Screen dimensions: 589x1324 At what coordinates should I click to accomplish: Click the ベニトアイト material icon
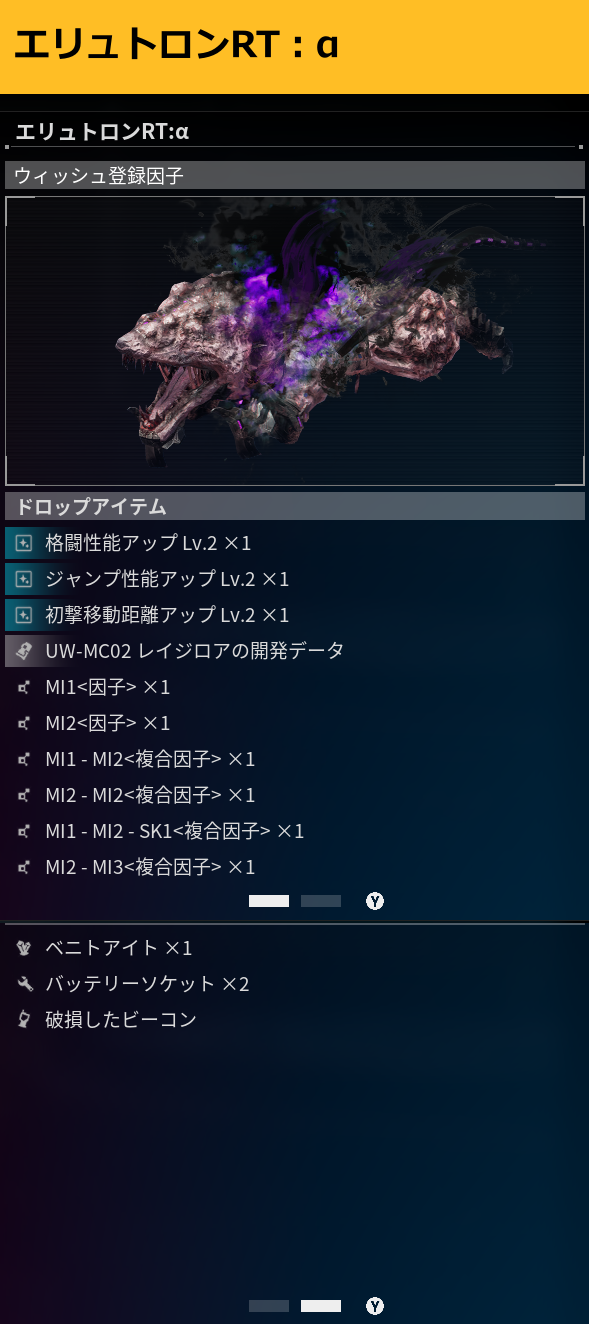[24, 947]
